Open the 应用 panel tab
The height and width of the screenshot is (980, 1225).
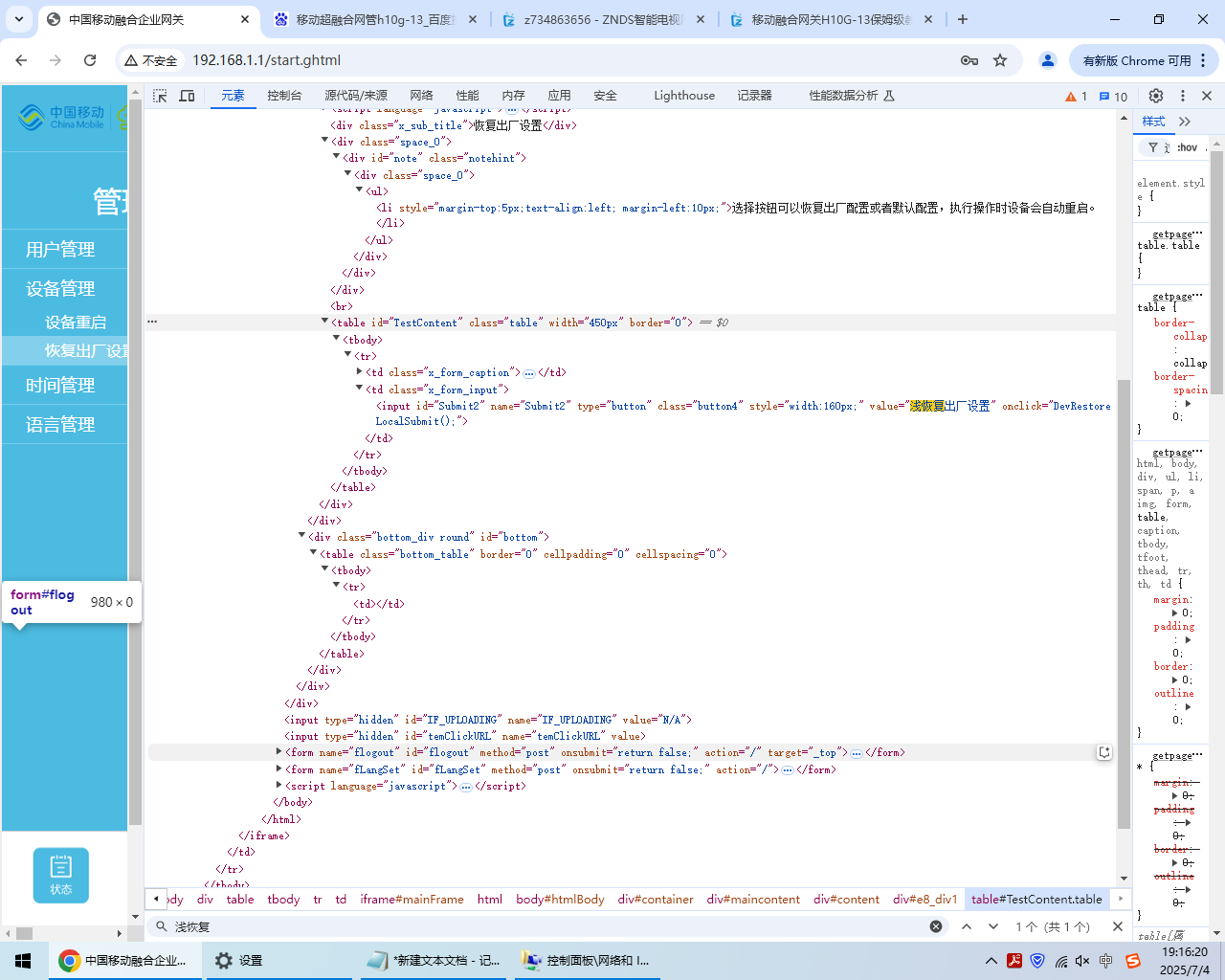[x=559, y=96]
